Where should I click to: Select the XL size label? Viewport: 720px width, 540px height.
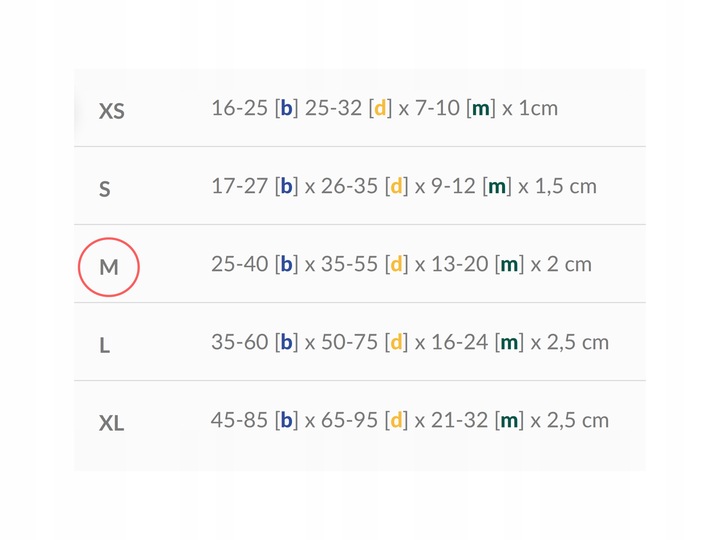tap(112, 423)
